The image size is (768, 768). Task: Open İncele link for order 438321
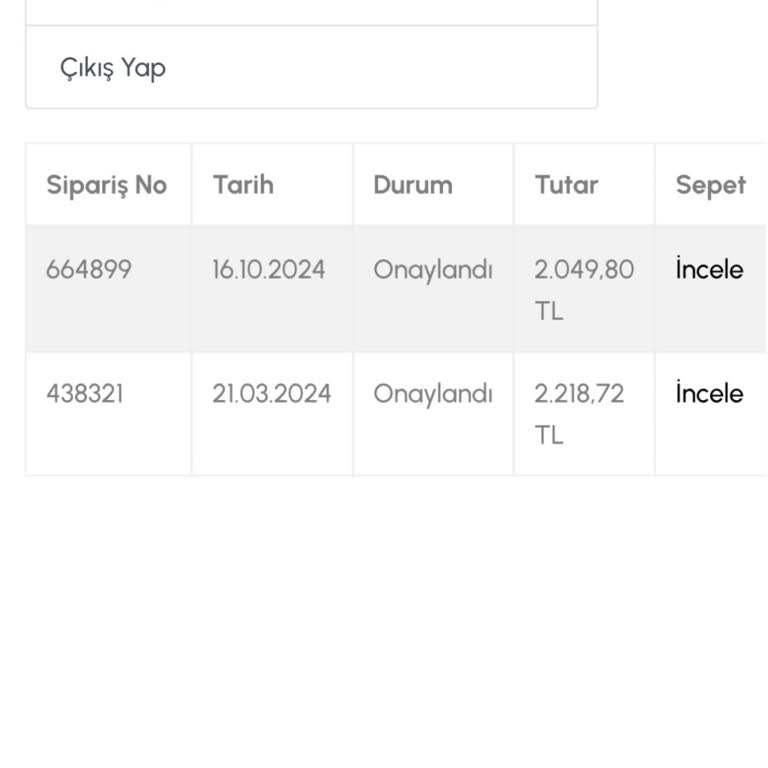coord(709,394)
